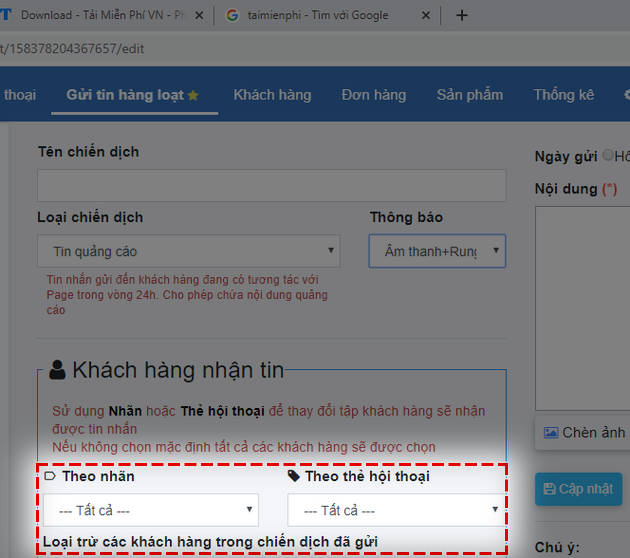630x558 pixels.
Task: Click the label icon next to Theo nhãn
Action: click(x=50, y=476)
